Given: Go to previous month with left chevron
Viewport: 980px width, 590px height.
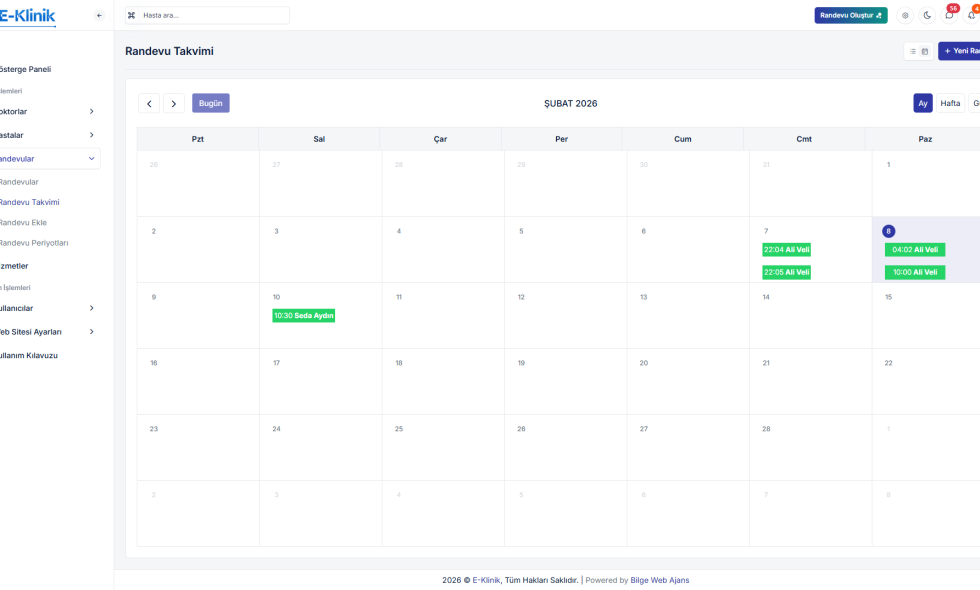Looking at the screenshot, I should 149,103.
